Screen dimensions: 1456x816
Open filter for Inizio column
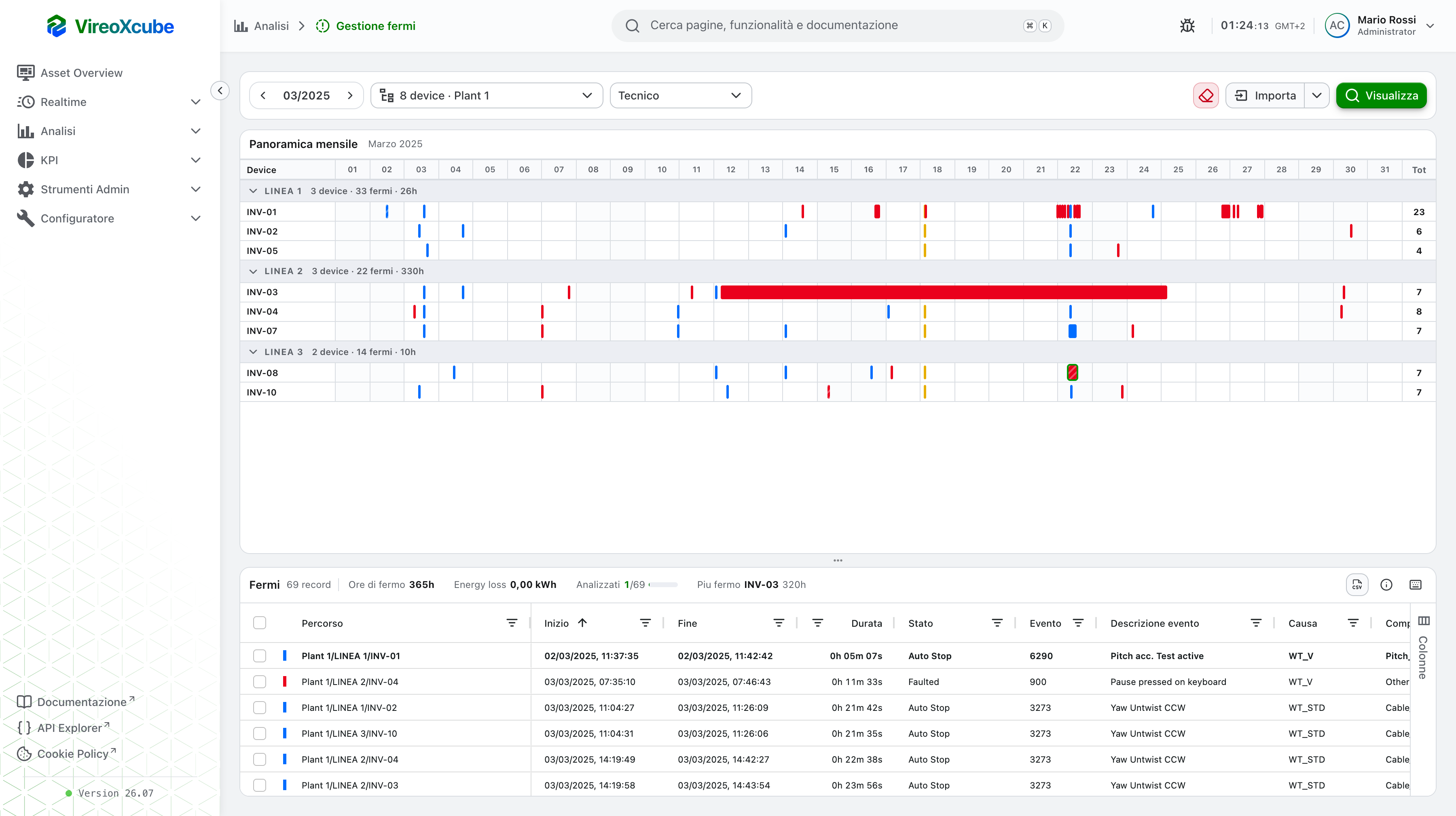(645, 623)
